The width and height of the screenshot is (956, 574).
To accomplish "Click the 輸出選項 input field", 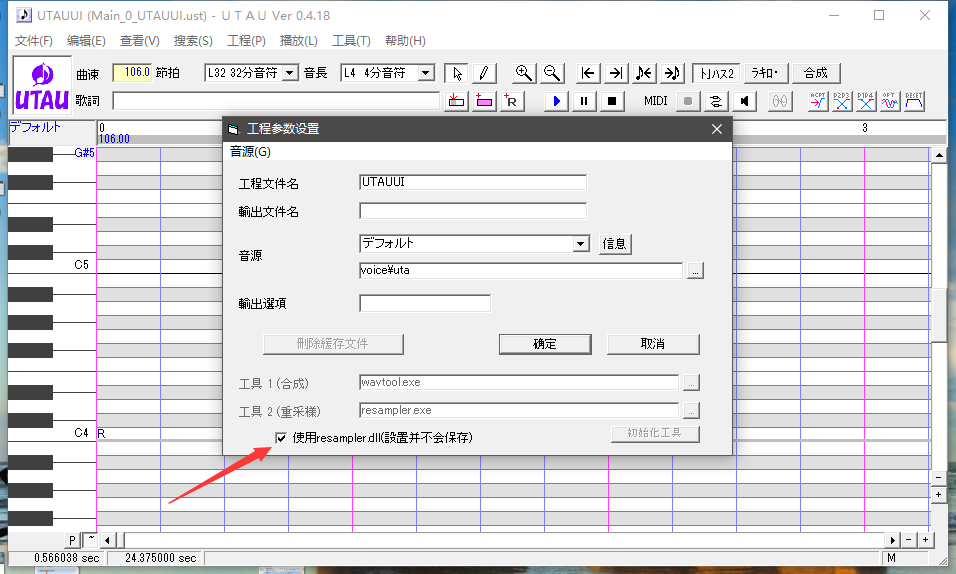I will pyautogui.click(x=425, y=303).
